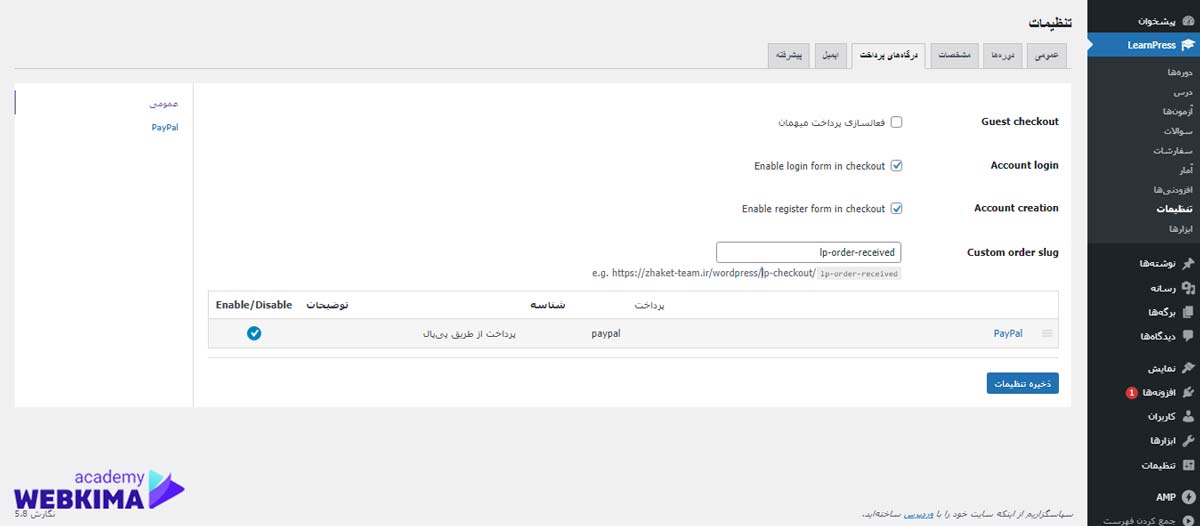
Task: Open the dashboard (پیشخوان) gauge icon
Action: (1187, 21)
